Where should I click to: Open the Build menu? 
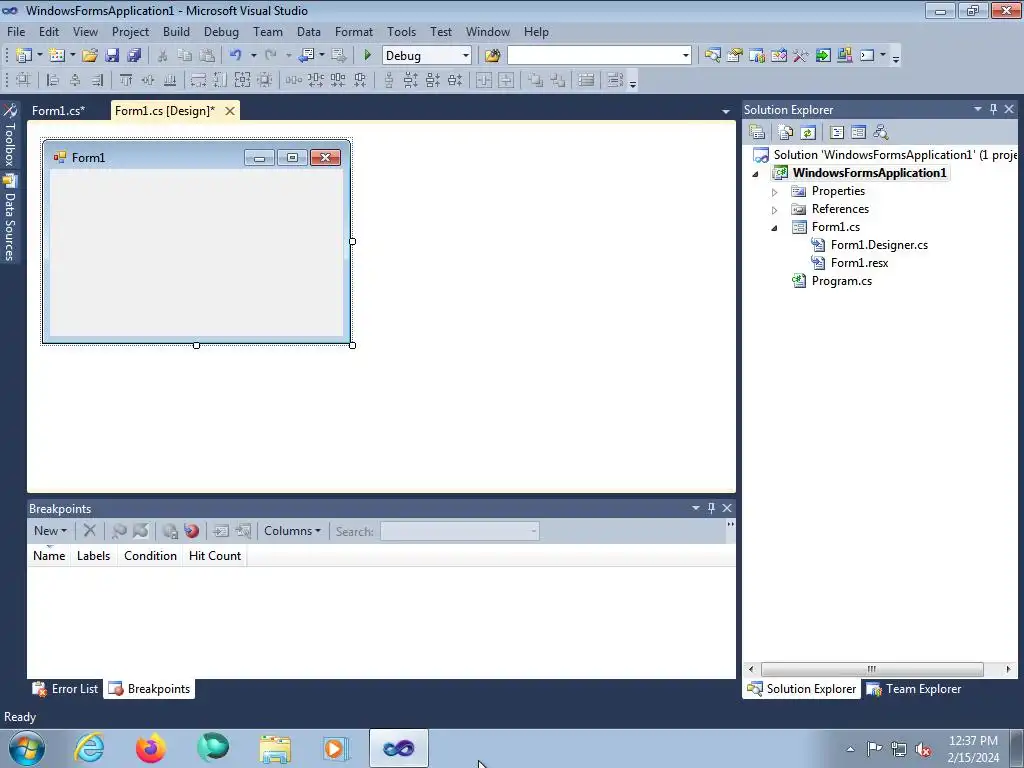(x=176, y=31)
